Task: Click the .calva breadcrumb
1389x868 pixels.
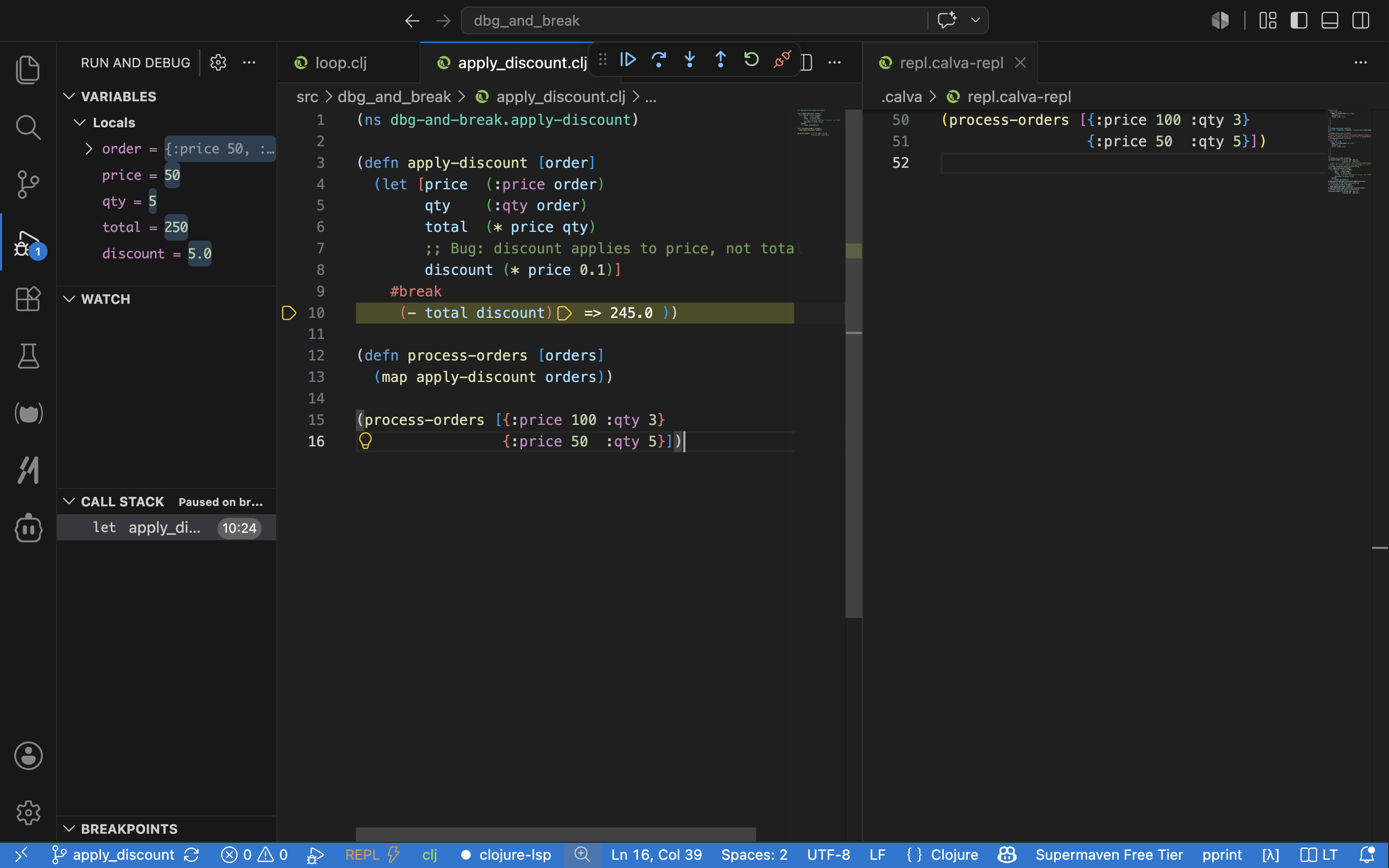Action: [901, 97]
